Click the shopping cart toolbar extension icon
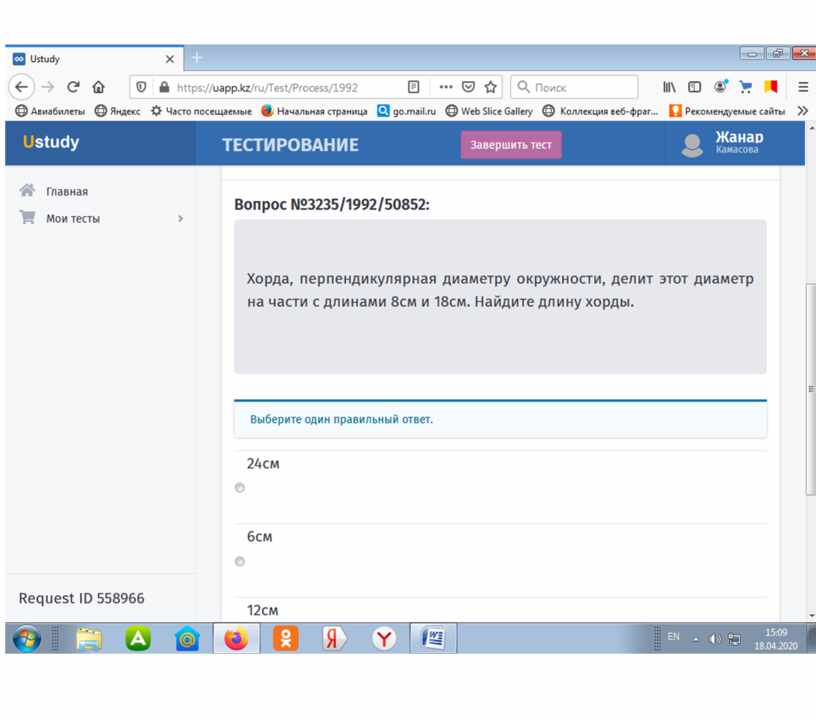Image resolution: width=816 pixels, height=720 pixels. pos(746,87)
